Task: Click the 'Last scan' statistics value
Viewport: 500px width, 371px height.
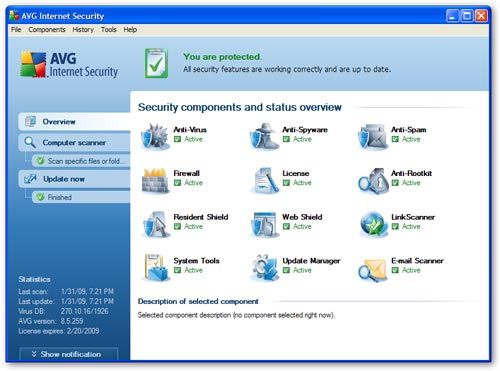Action: 87,292
